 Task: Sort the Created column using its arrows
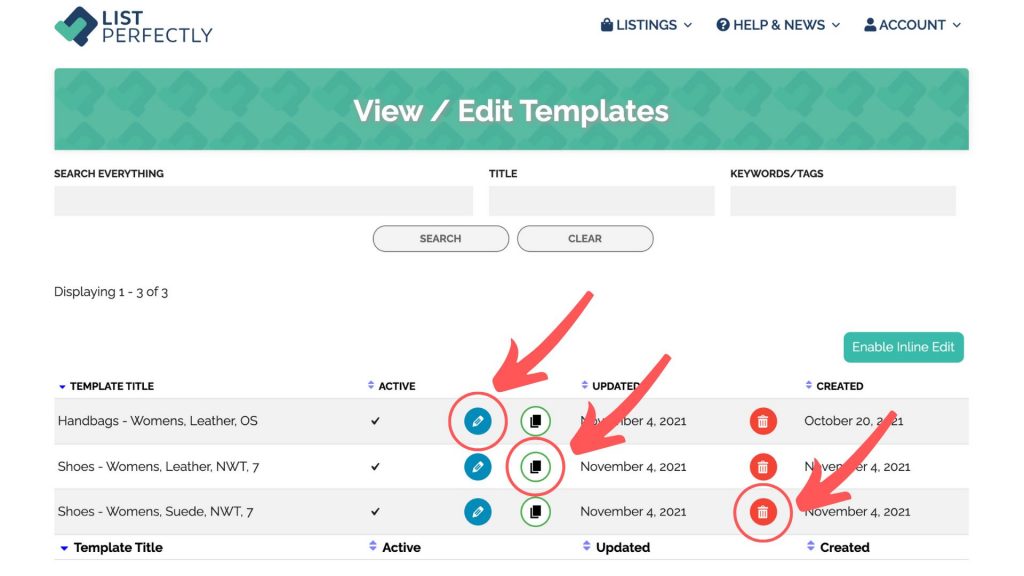pyautogui.click(x=808, y=385)
